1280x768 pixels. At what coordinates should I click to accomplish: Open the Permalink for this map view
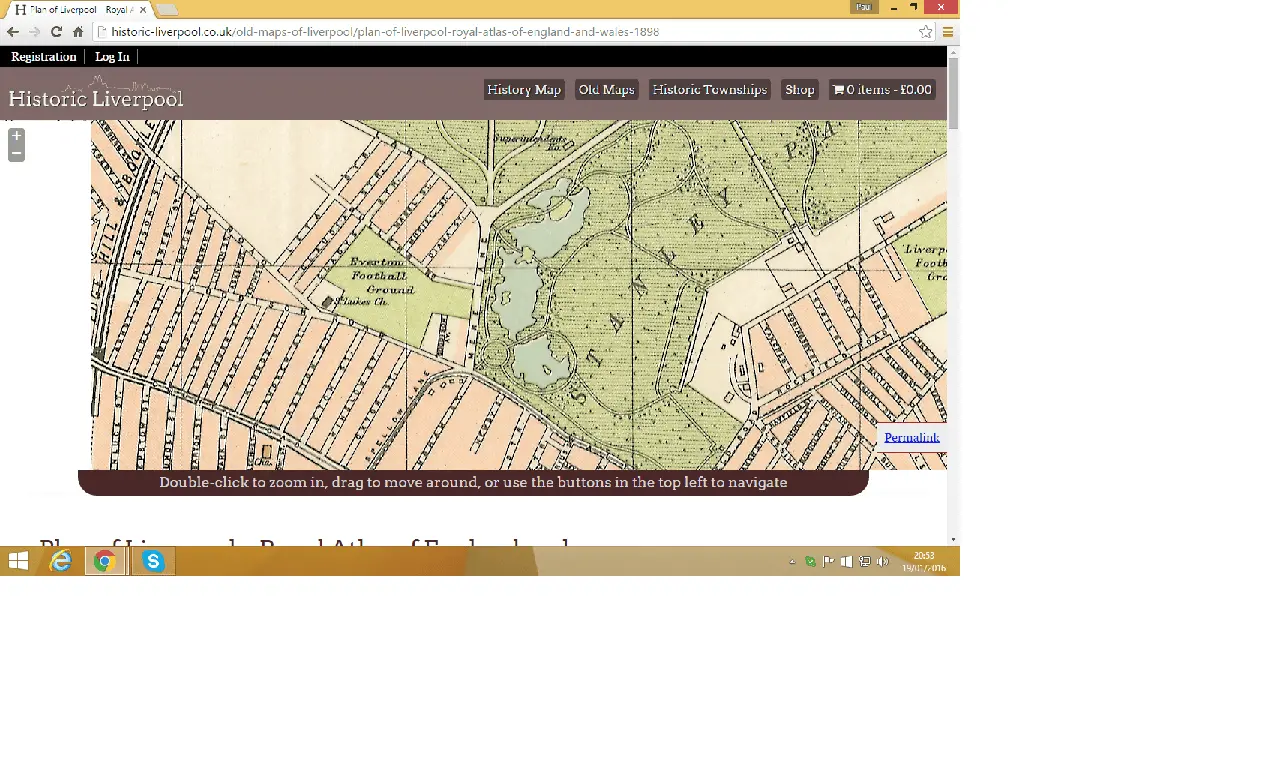click(911, 438)
